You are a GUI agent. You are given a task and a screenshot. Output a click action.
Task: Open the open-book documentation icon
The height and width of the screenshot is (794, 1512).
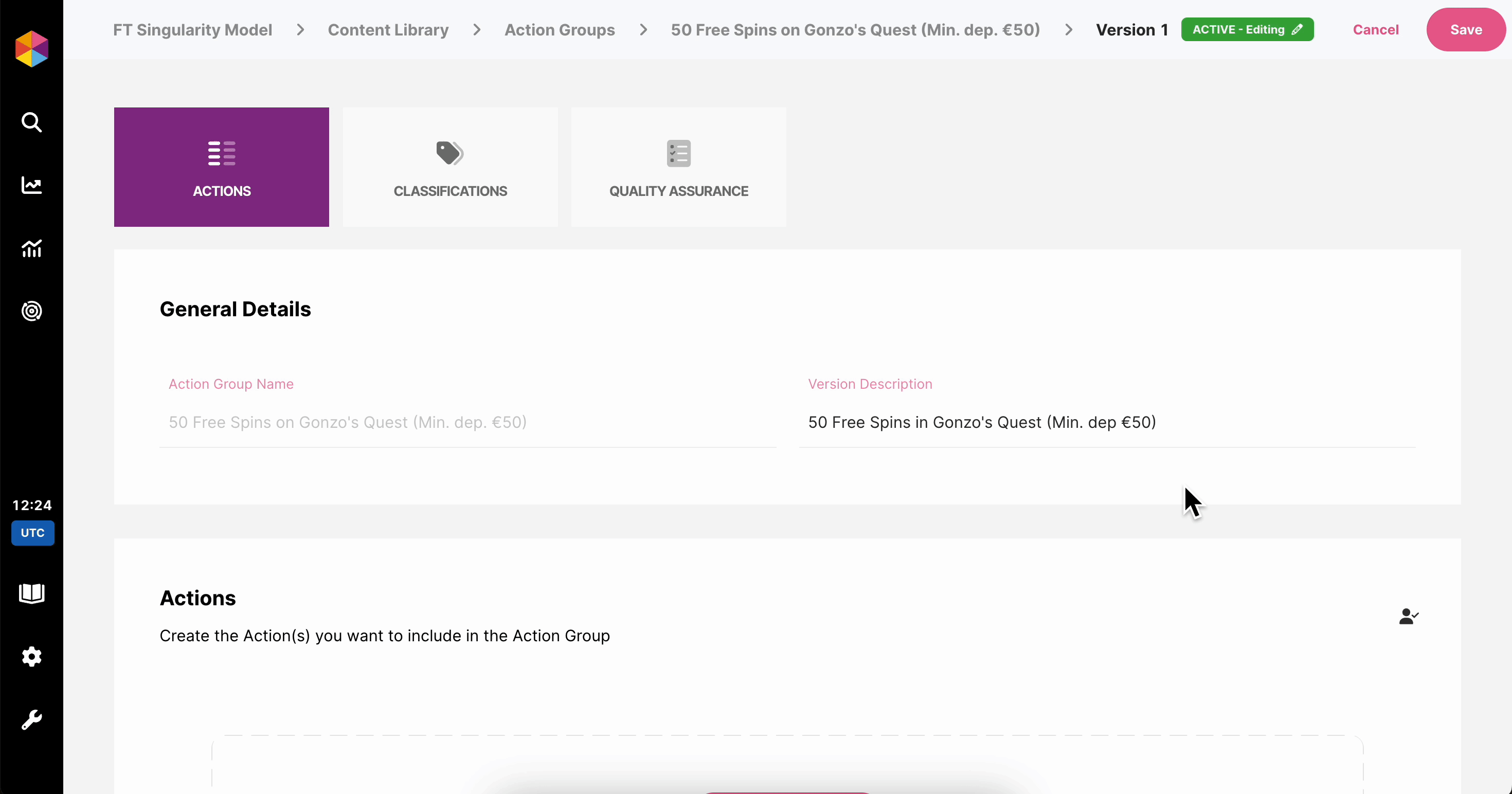[32, 593]
